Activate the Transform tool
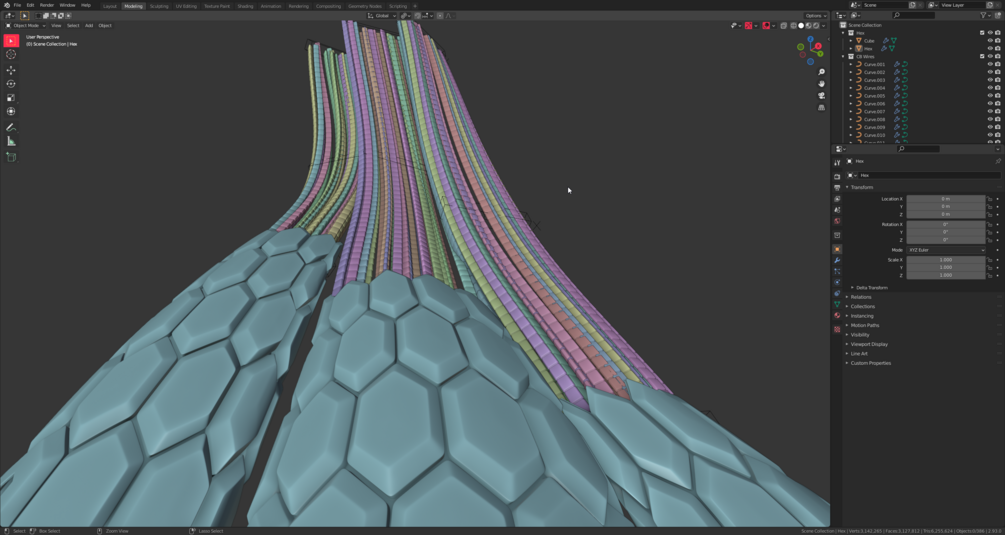The height and width of the screenshot is (535, 1005). (11, 111)
